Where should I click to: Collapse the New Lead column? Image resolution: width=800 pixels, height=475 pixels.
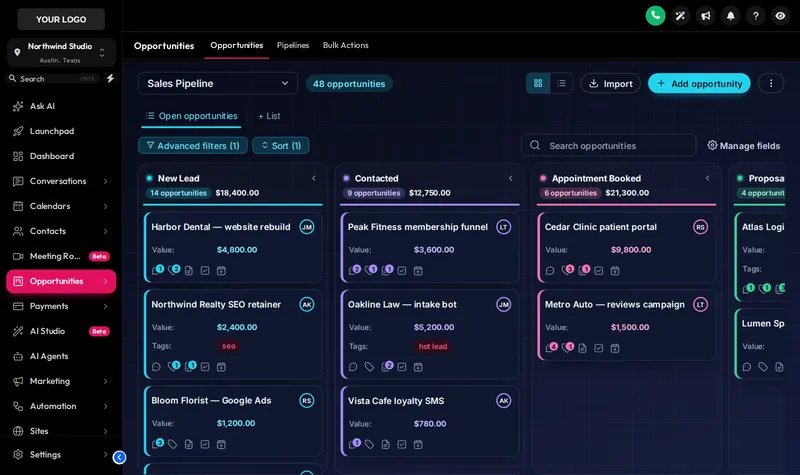314,178
